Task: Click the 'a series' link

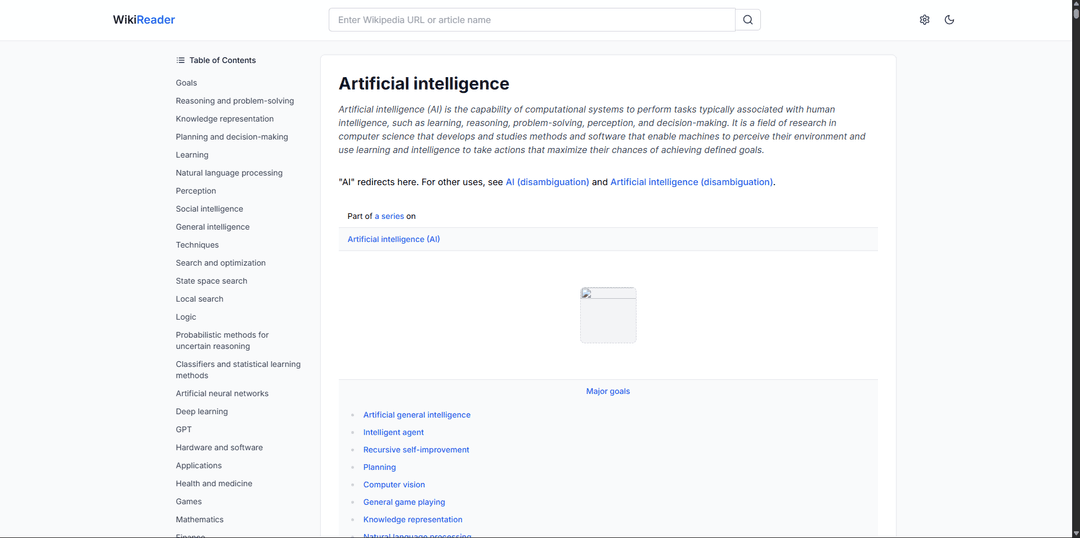Action: 389,216
